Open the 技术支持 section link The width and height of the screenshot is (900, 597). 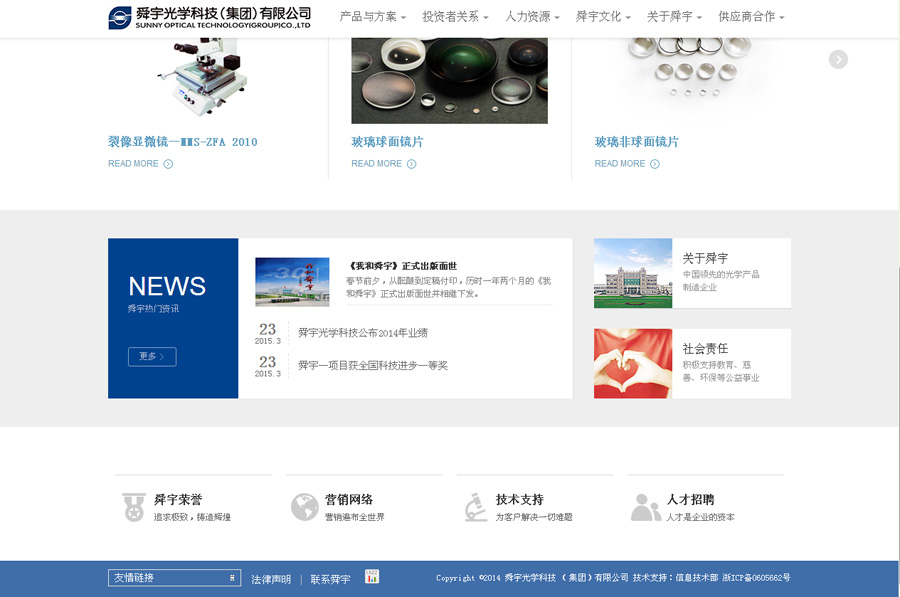(520, 499)
